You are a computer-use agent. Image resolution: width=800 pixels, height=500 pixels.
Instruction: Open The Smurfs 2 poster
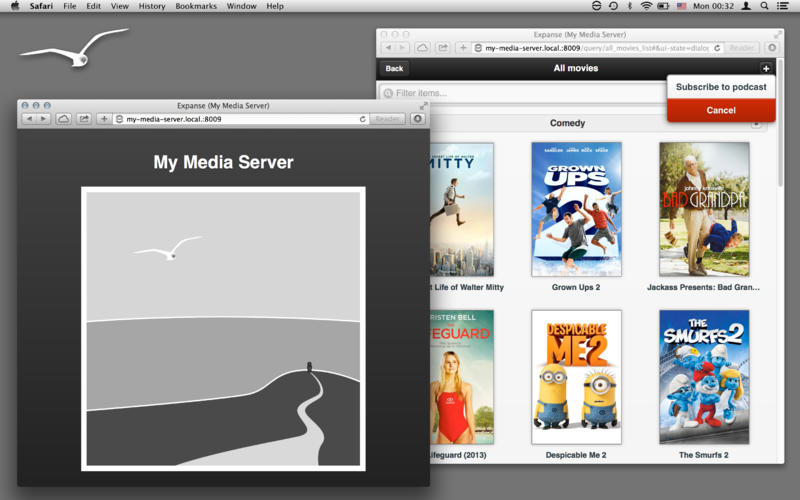[x=704, y=377]
